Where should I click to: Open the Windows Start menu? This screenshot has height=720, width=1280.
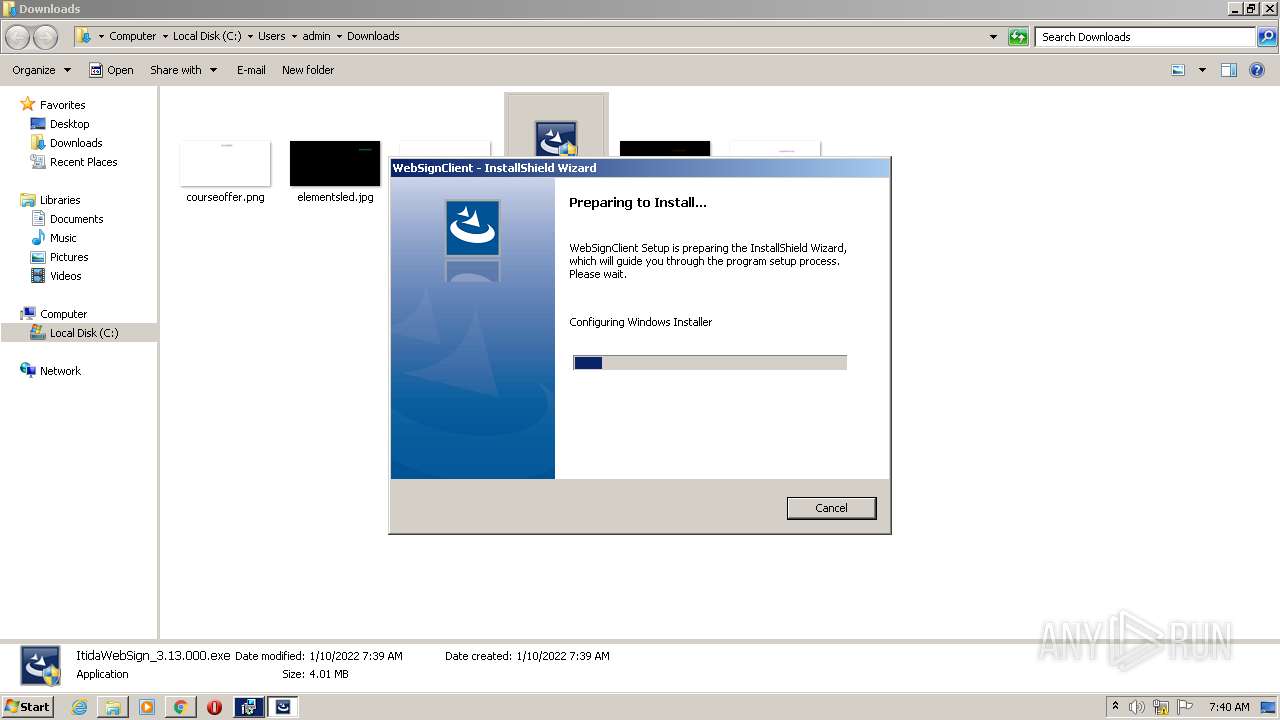tap(28, 706)
